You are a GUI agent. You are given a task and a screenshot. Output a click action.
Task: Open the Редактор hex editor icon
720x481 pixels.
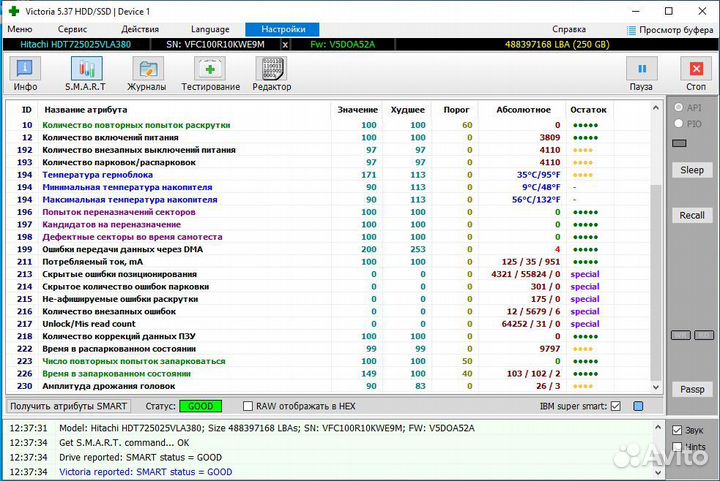point(272,69)
